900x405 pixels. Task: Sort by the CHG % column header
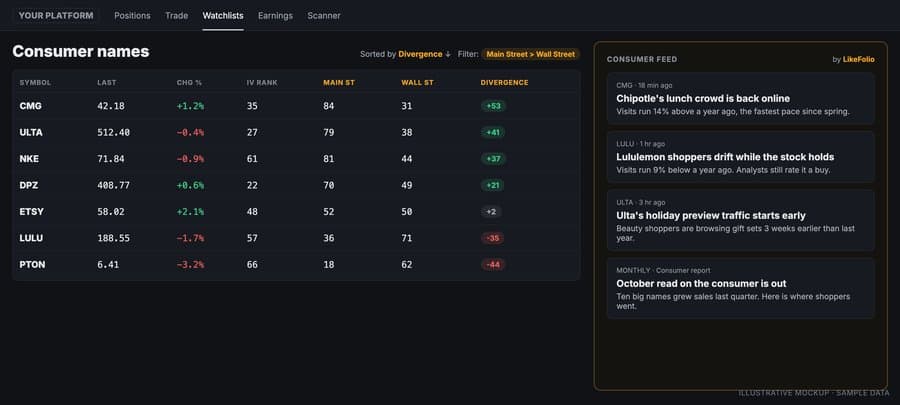click(x=189, y=83)
